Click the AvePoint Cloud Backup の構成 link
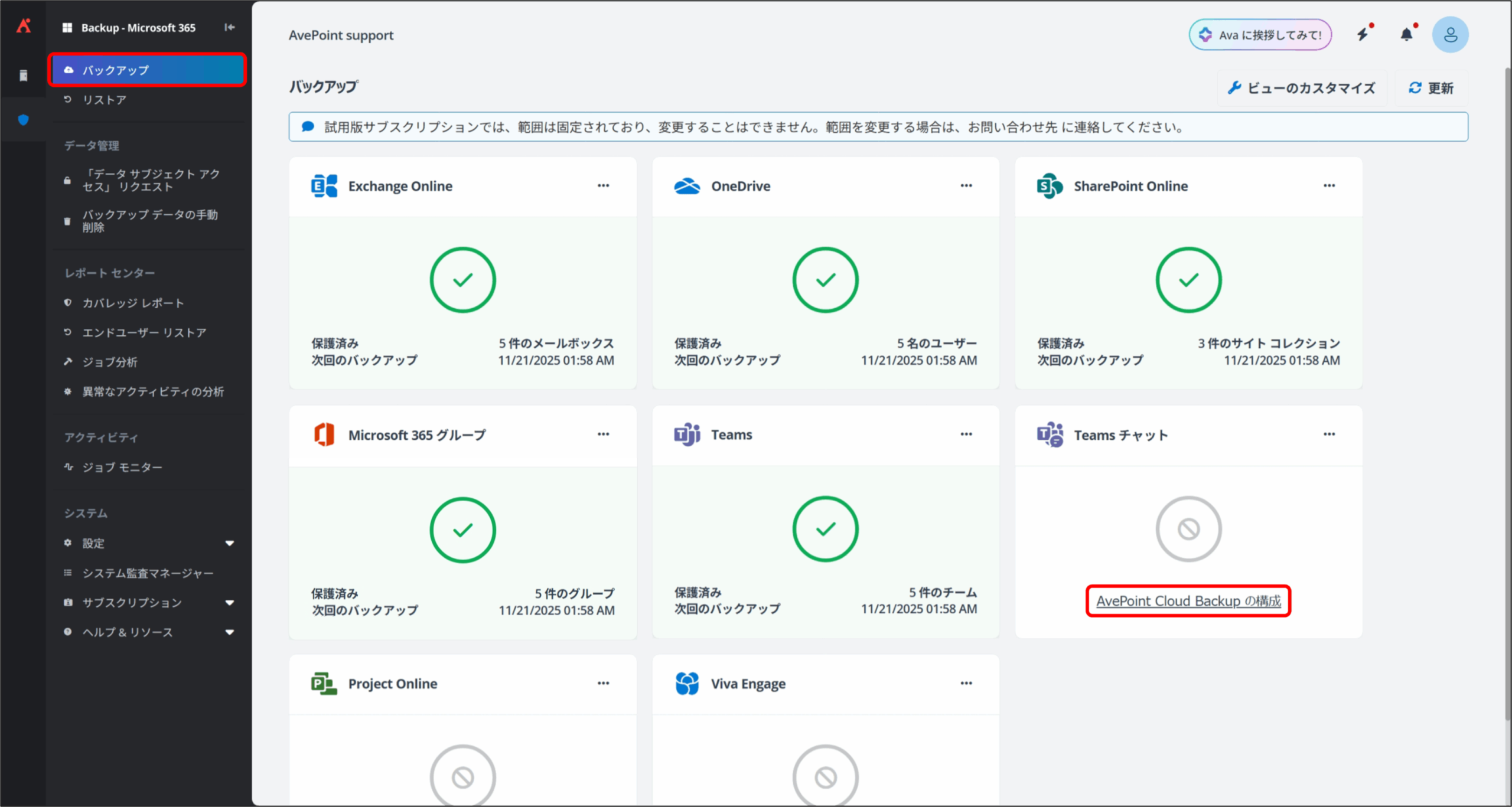 coord(1188,601)
